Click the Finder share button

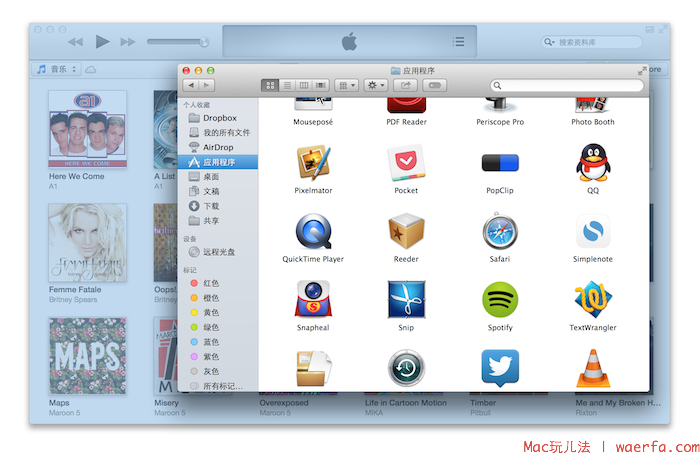tap(405, 85)
